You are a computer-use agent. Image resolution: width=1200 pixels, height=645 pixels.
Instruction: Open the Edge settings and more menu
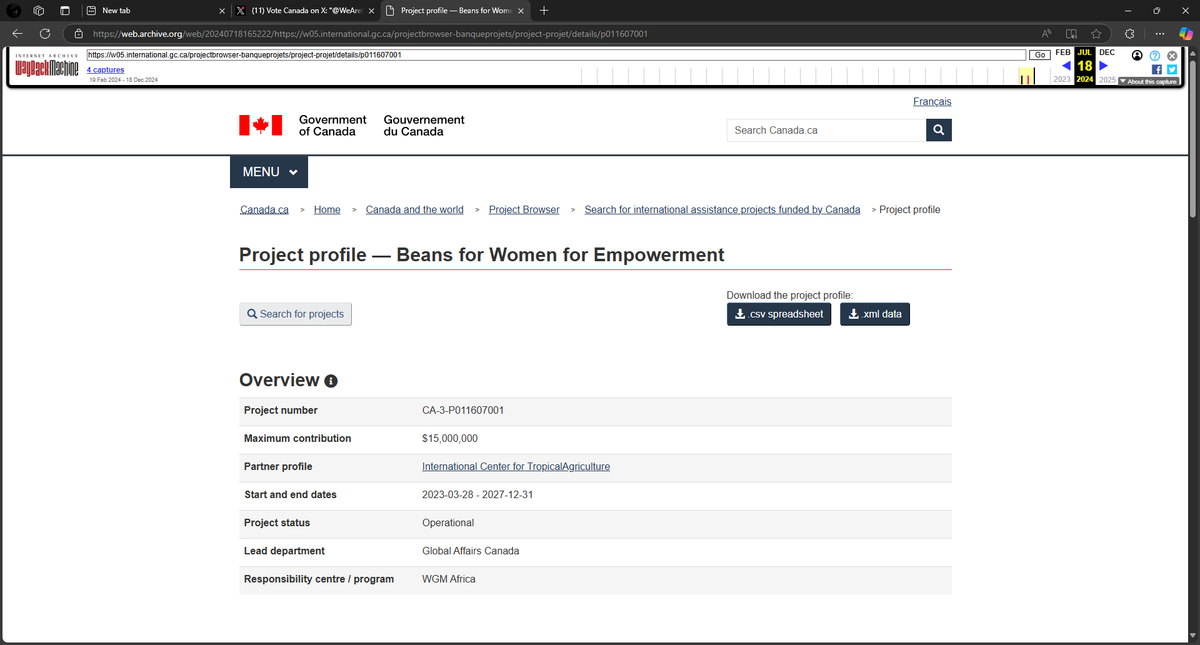pos(1160,33)
